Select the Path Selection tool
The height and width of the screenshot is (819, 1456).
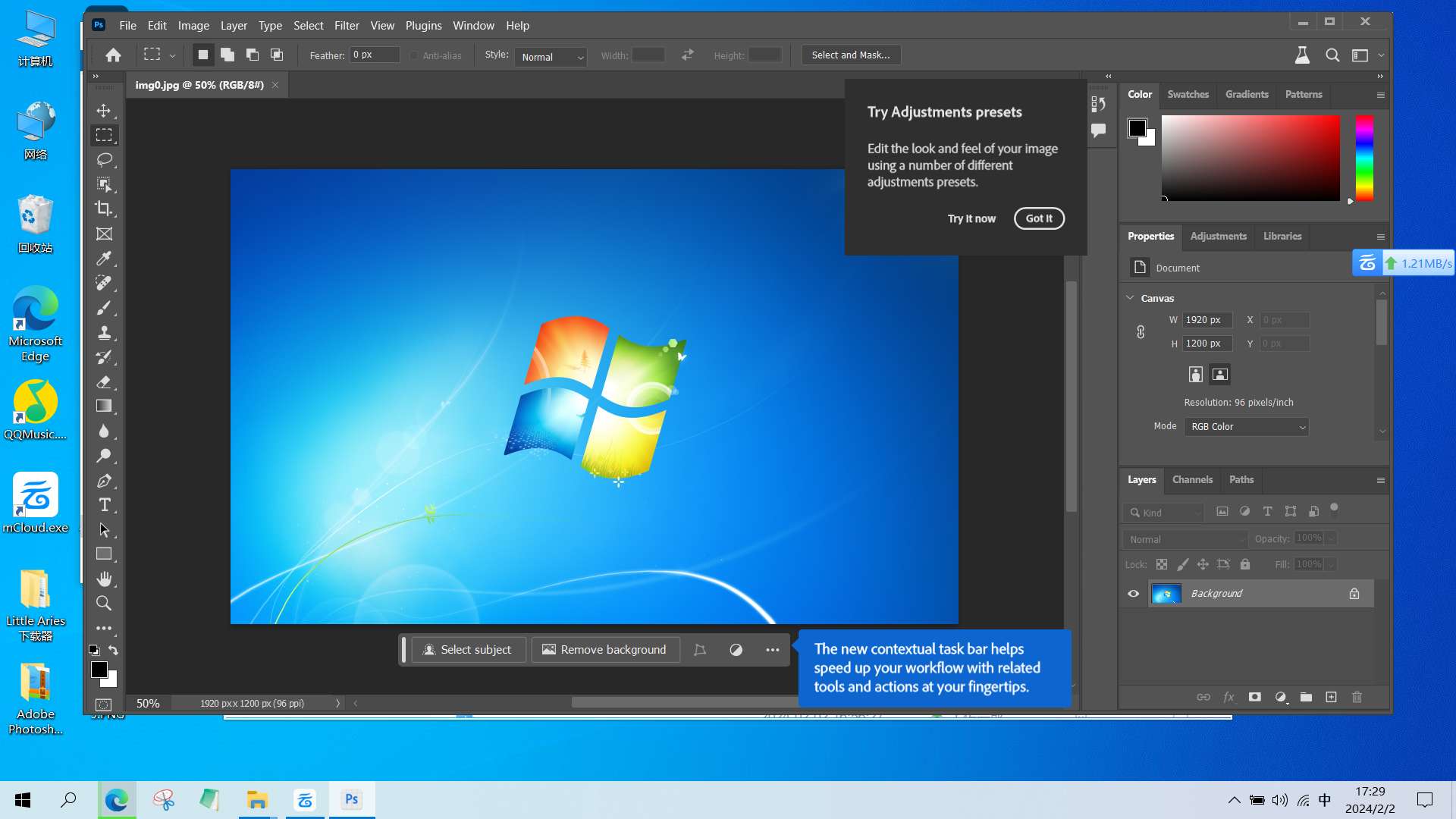[x=104, y=529]
